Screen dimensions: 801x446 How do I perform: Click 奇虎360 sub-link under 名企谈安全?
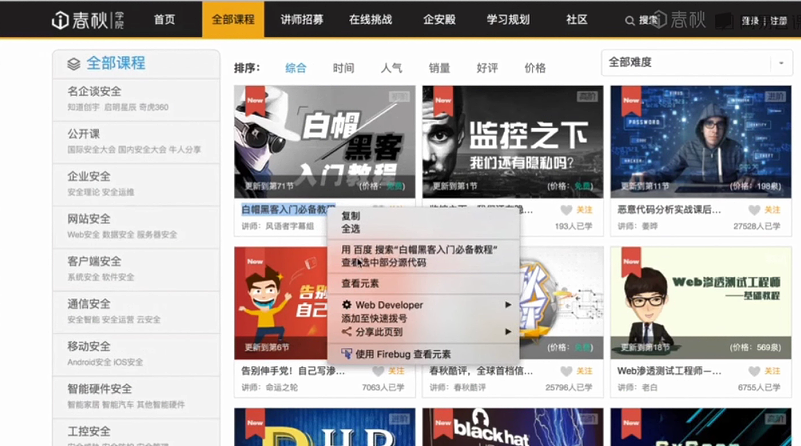point(154,107)
